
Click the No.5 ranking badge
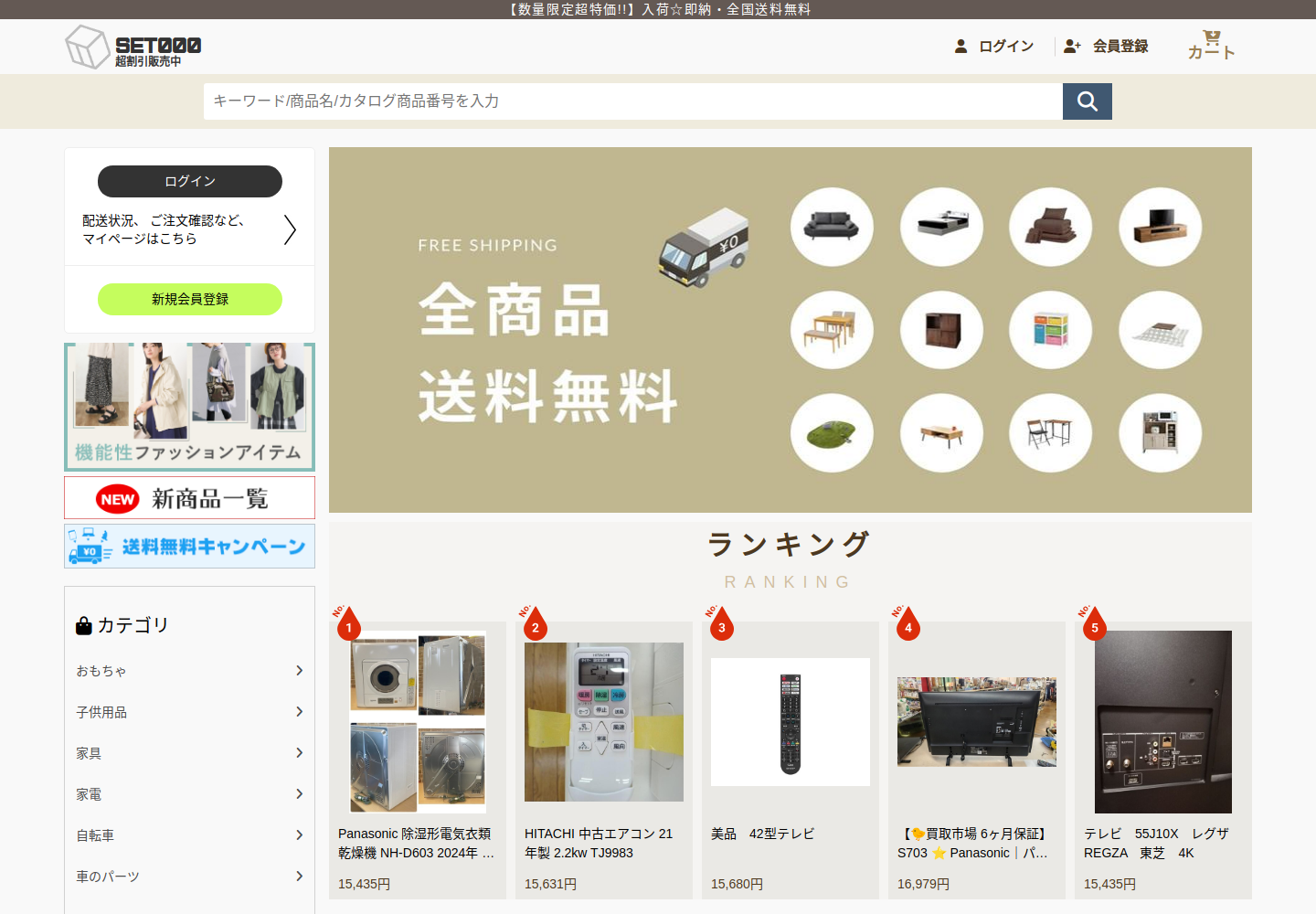(1094, 622)
